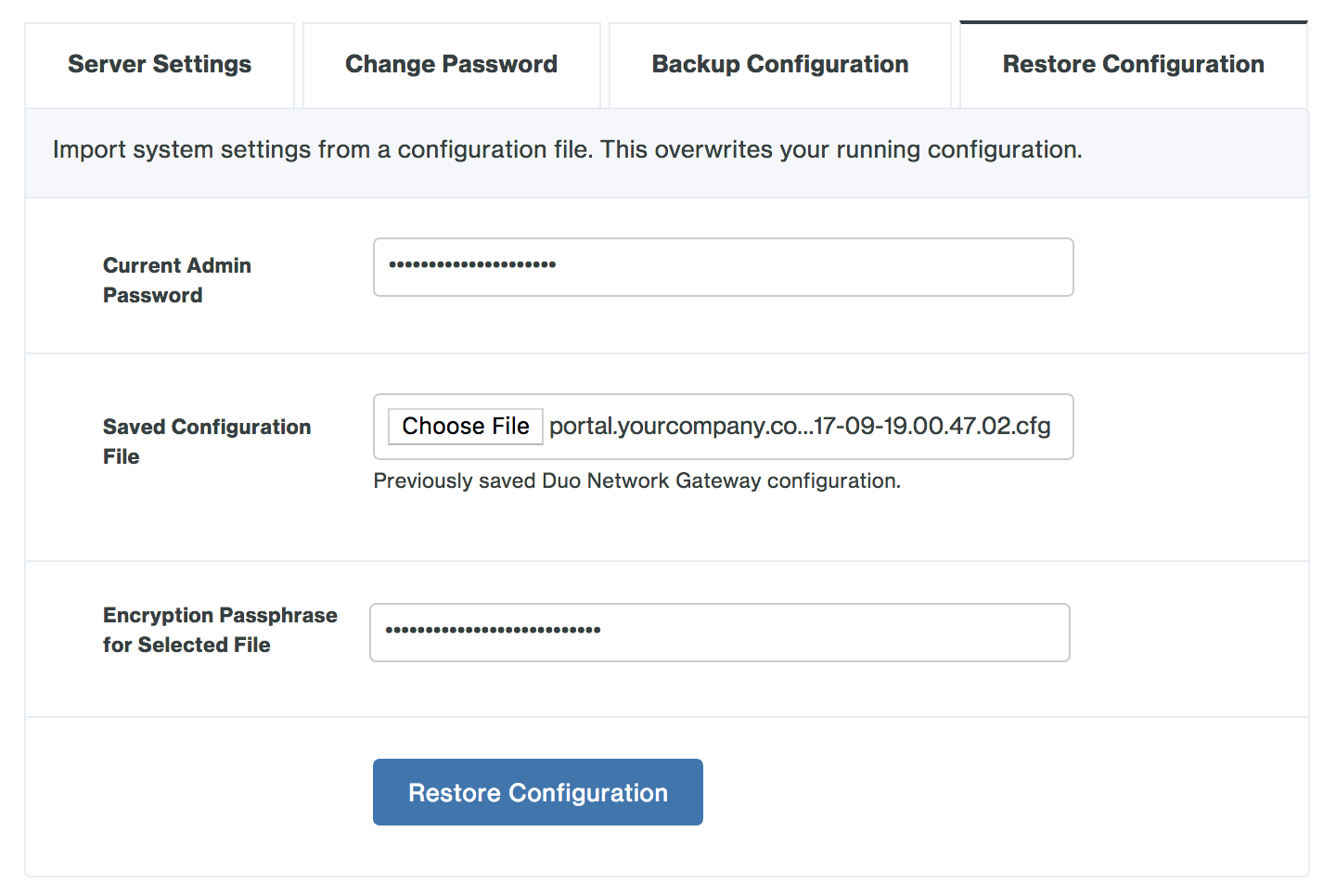This screenshot has height=896, width=1336.
Task: Click the import settings description banner
Action: 568,149
